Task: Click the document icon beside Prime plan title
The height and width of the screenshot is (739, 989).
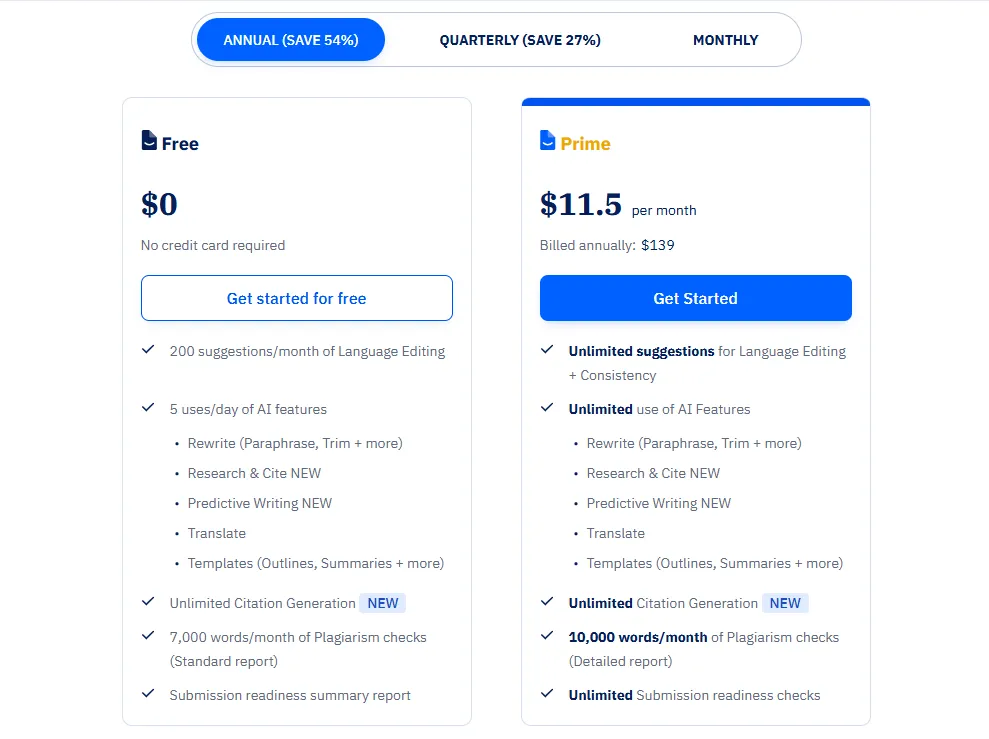Action: 547,143
